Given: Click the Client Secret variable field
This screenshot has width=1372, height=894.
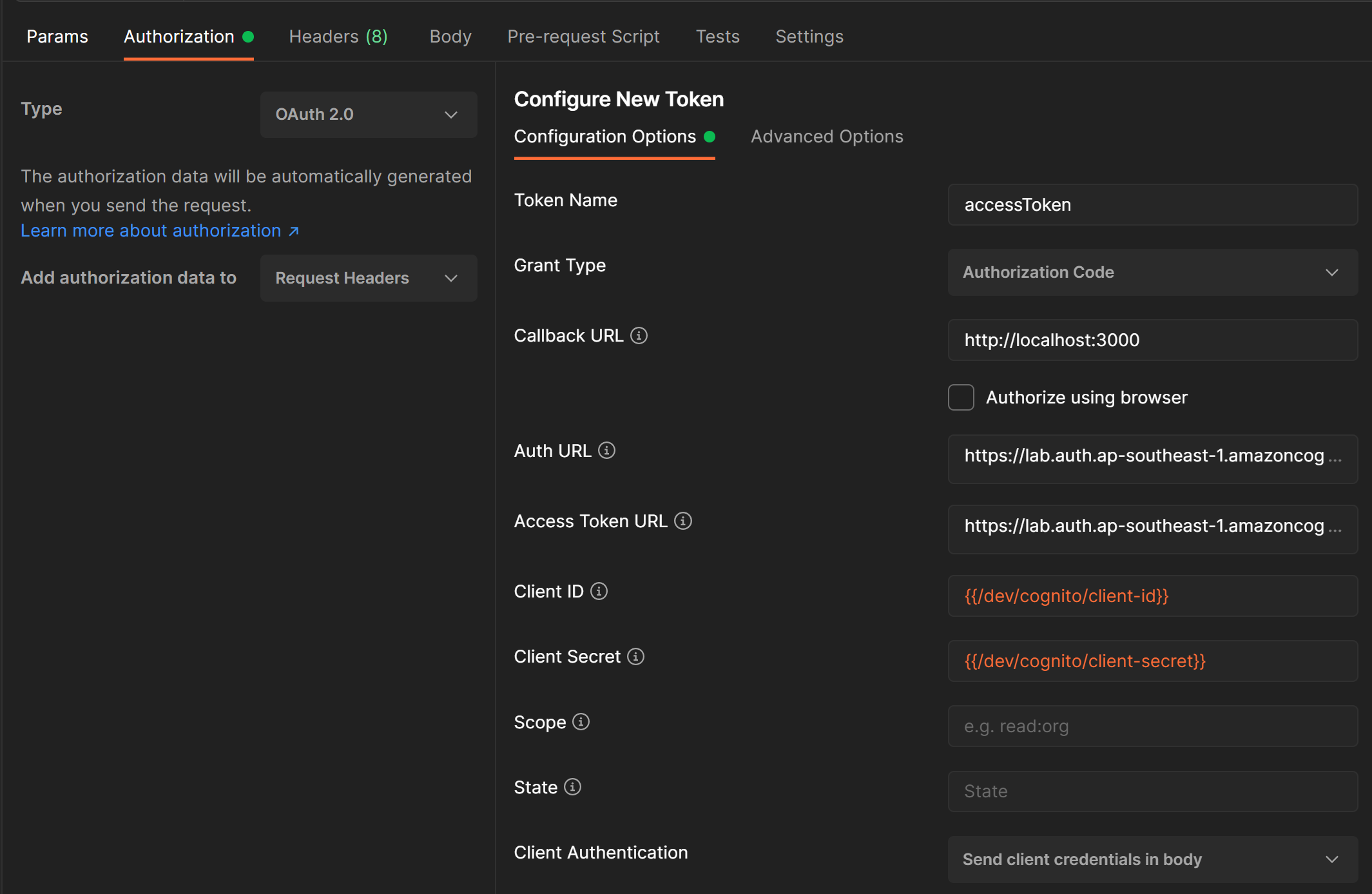Looking at the screenshot, I should 1153,661.
